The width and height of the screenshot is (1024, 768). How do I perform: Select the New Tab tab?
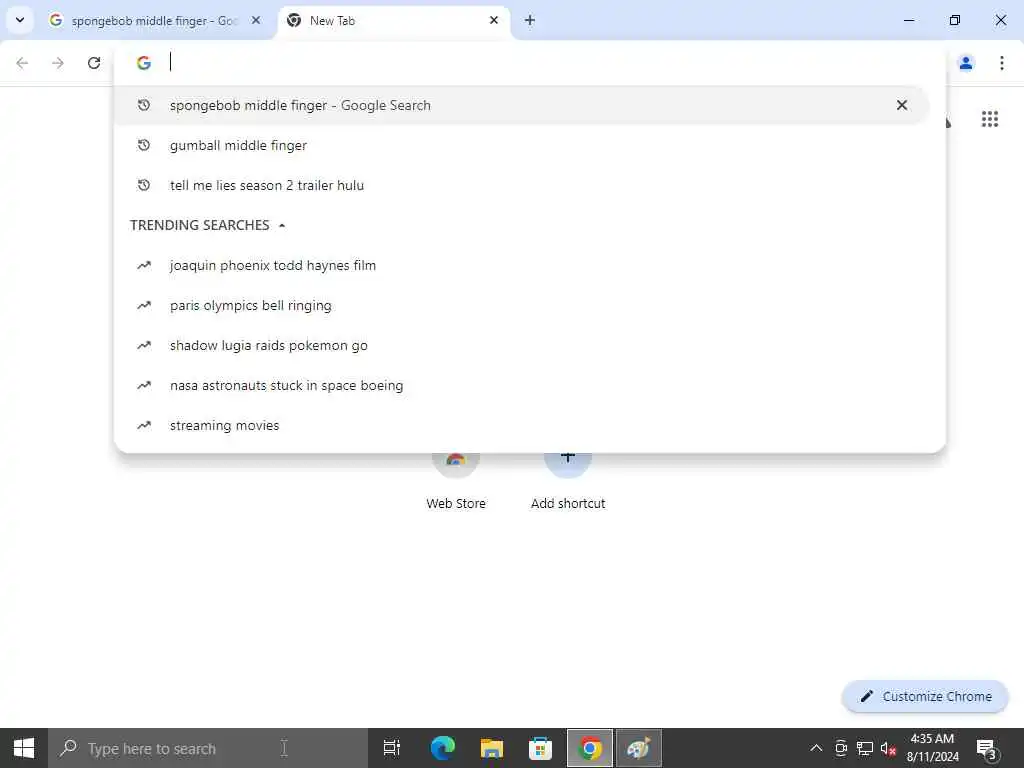tap(392, 20)
